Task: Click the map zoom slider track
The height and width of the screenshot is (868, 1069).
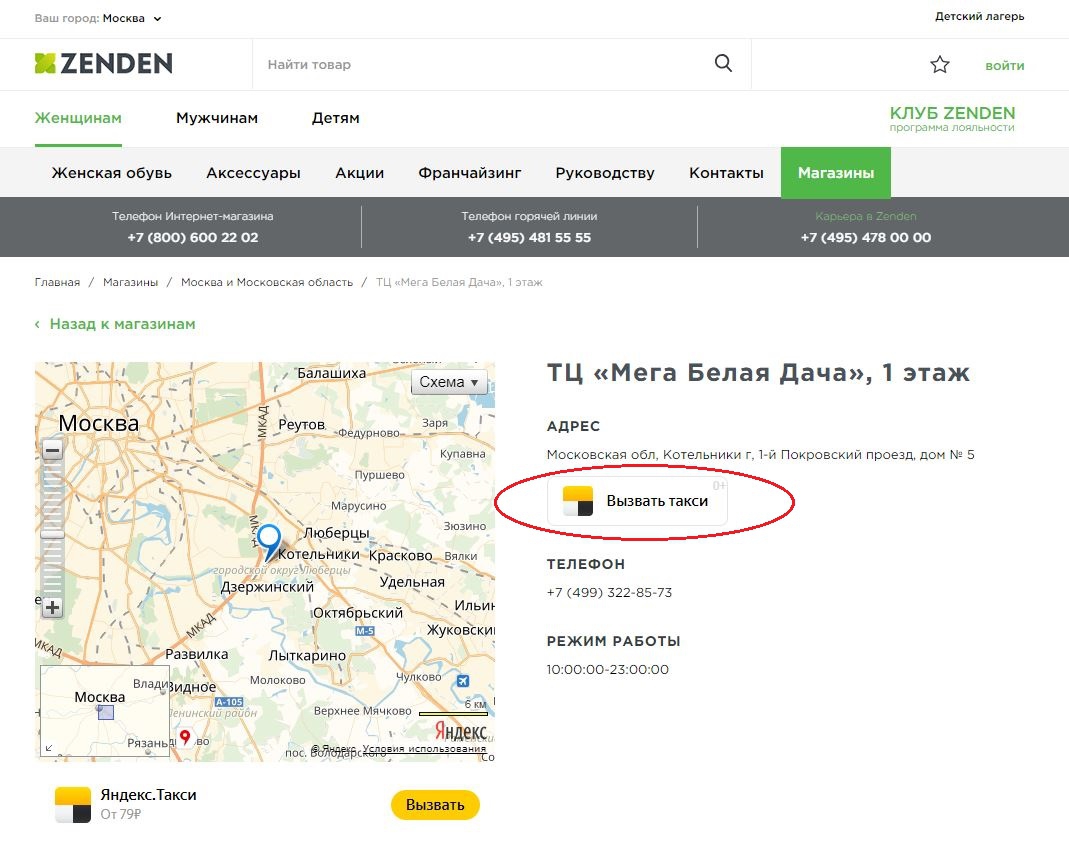Action: click(52, 529)
